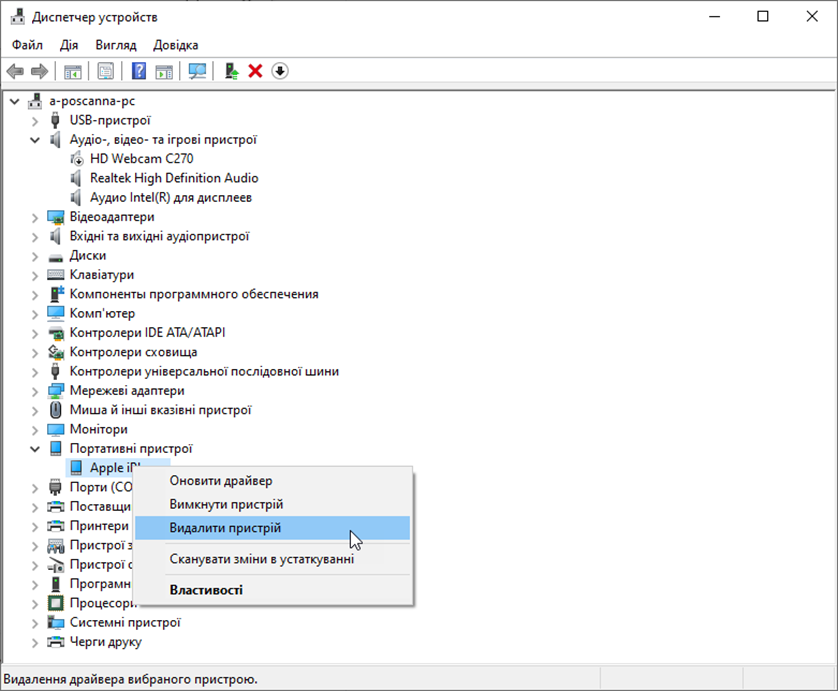Viewport: 838px width, 691px height.
Task: Open Properties sheet toolbar icon
Action: [x=106, y=71]
